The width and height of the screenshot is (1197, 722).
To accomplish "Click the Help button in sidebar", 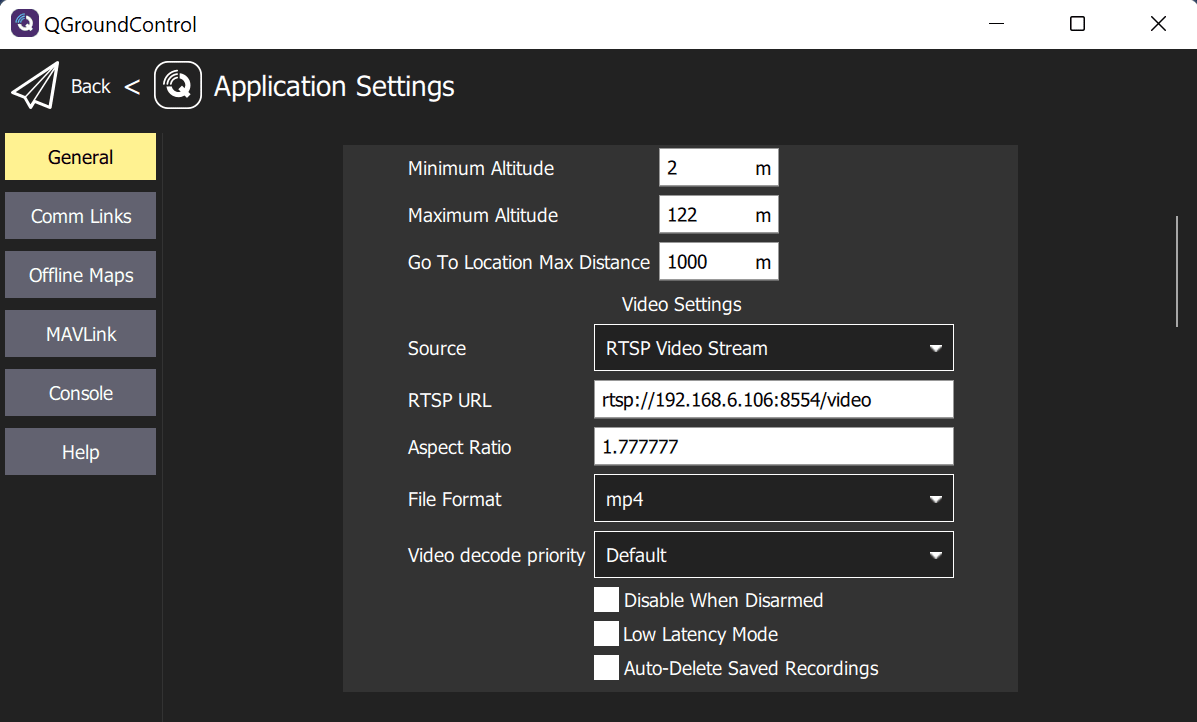I will click(81, 452).
